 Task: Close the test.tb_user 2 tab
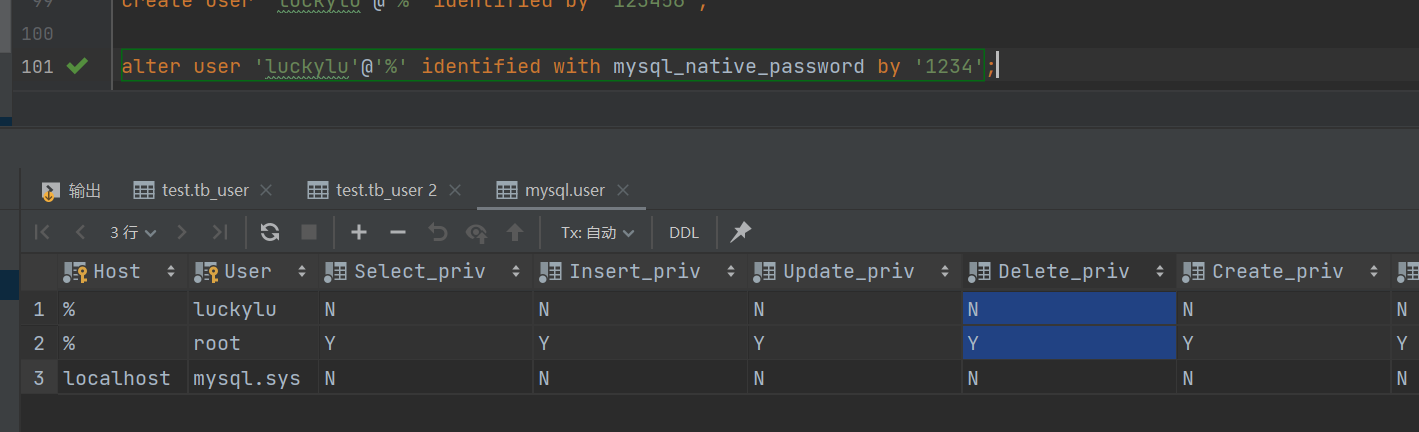pyautogui.click(x=455, y=190)
